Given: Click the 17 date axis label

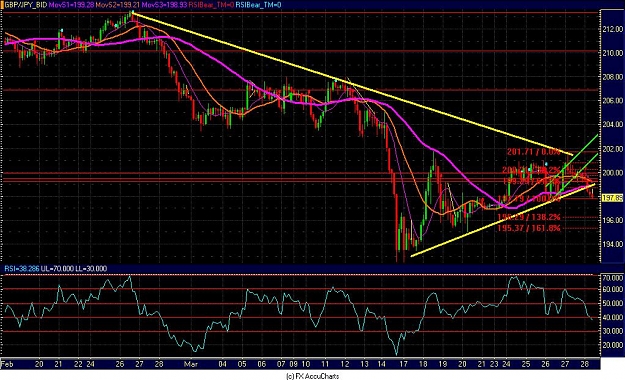Looking at the screenshot, I should (404, 364).
